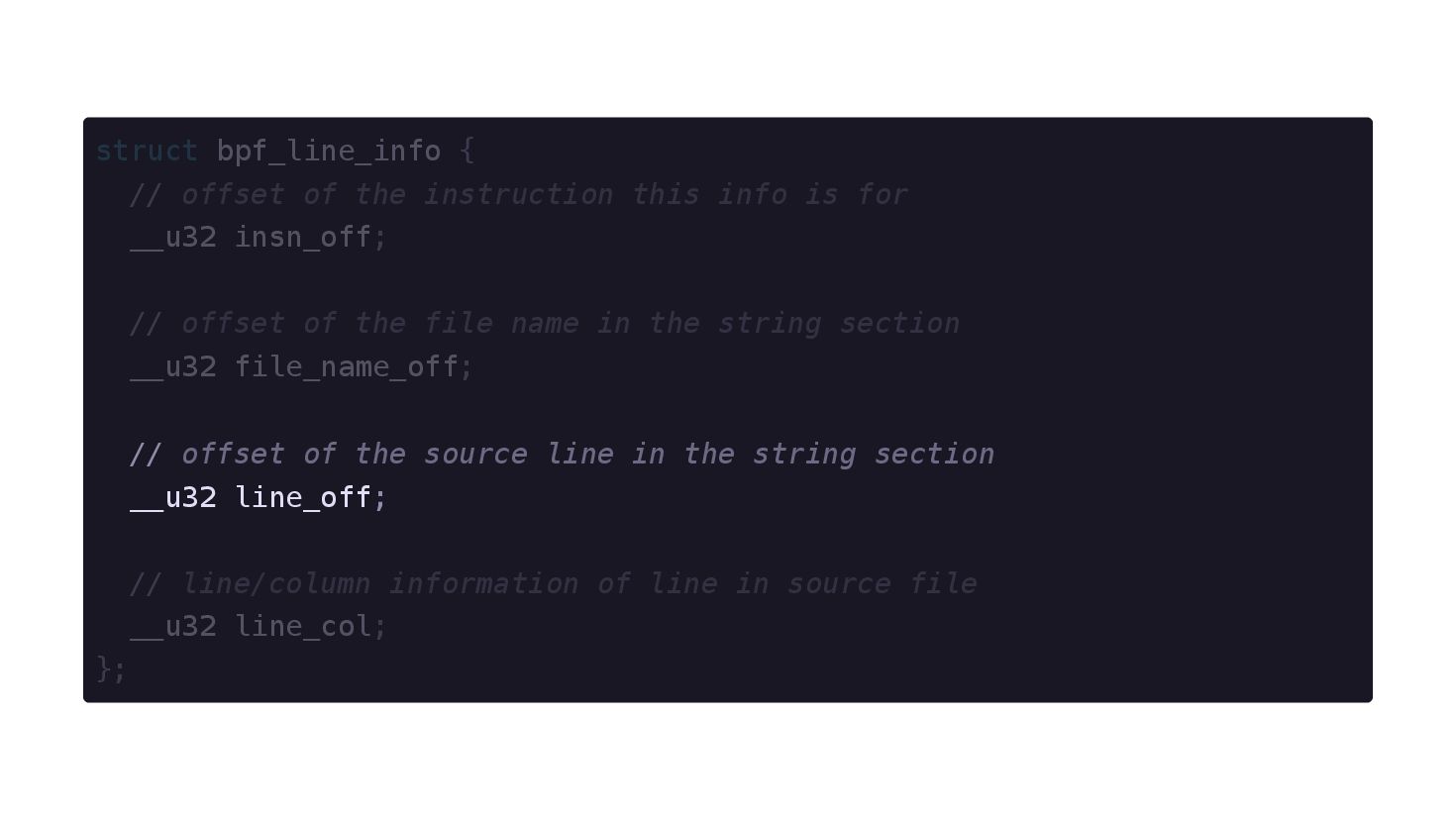Select the highlighted line_off field

click(303, 497)
